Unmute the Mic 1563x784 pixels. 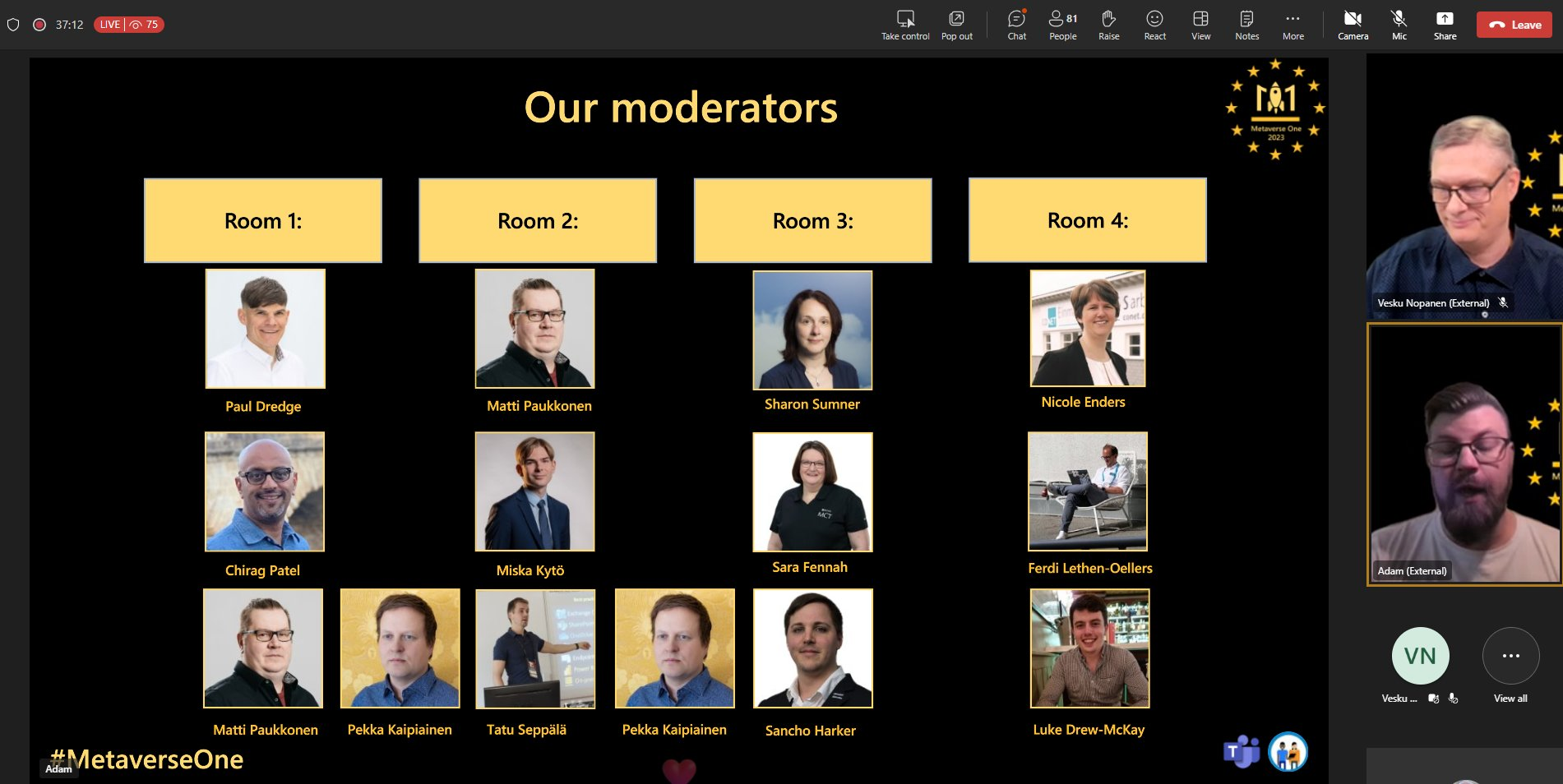(1399, 25)
